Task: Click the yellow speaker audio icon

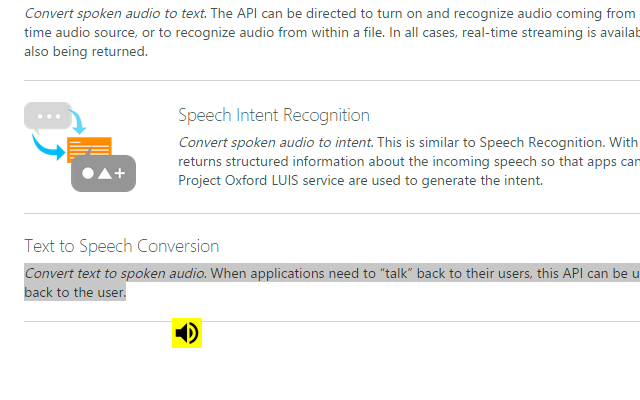Action: point(187,333)
